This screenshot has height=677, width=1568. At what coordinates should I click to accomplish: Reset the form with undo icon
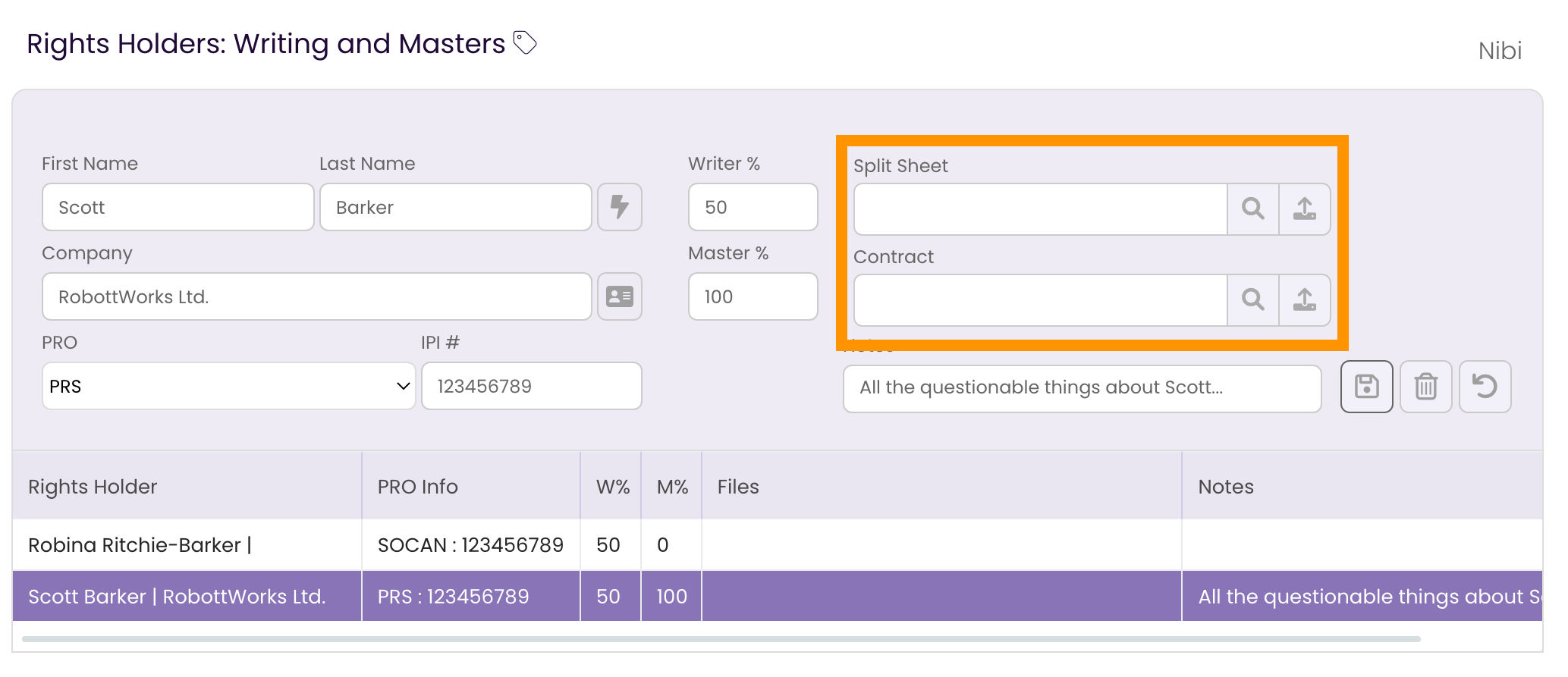pos(1485,387)
